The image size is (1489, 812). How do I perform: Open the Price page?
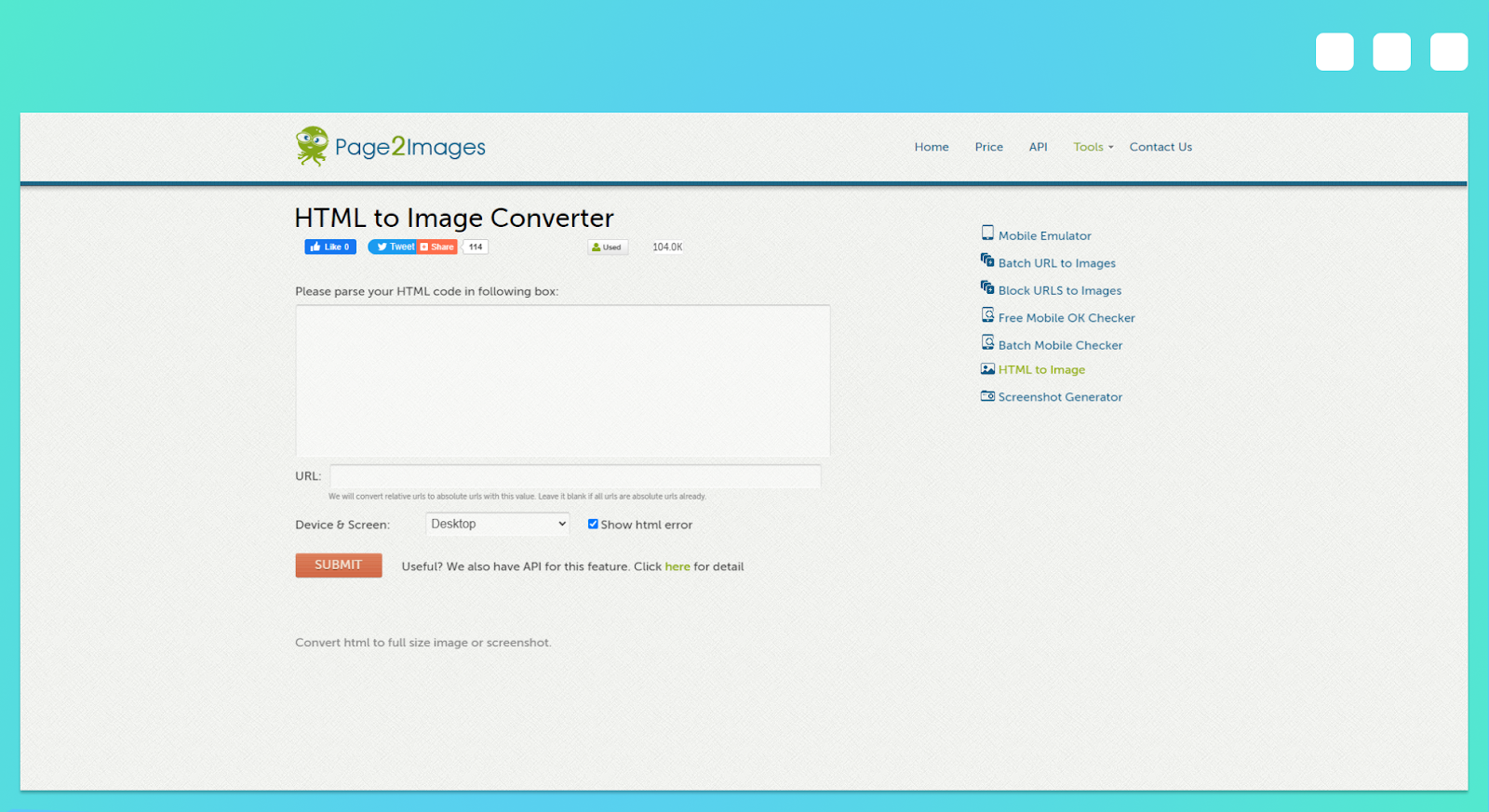pyautogui.click(x=988, y=147)
